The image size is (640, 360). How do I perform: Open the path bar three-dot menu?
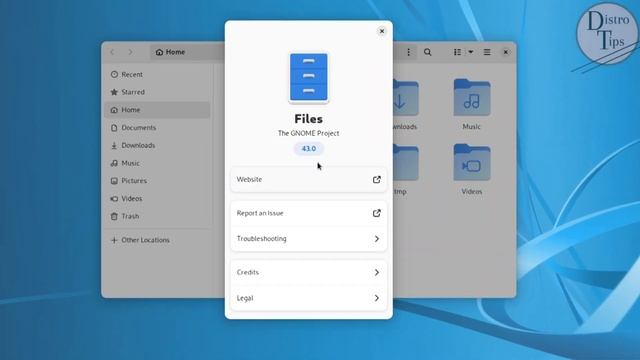[x=408, y=52]
